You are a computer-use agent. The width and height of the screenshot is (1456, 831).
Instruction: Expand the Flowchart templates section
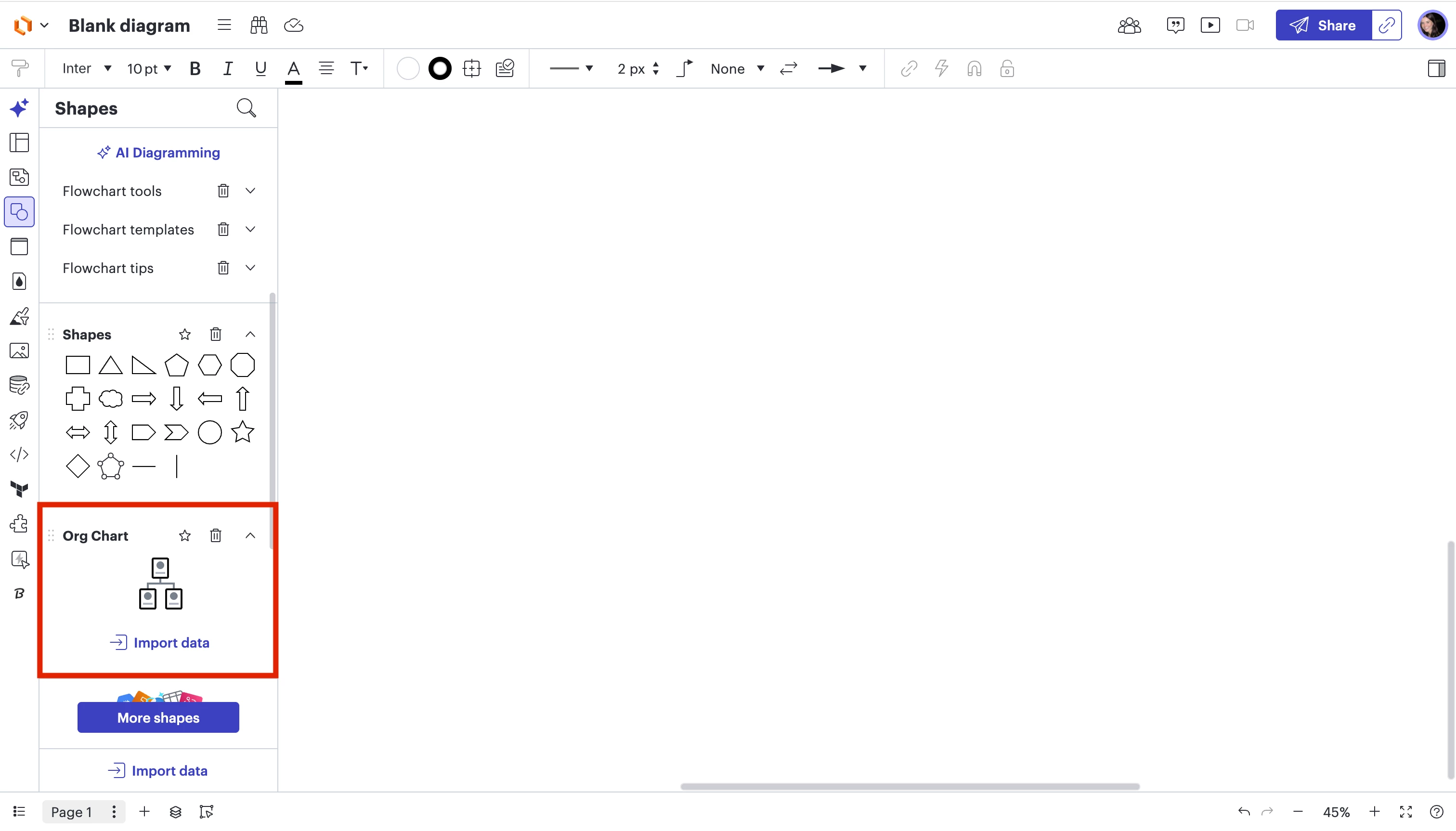[x=250, y=230]
